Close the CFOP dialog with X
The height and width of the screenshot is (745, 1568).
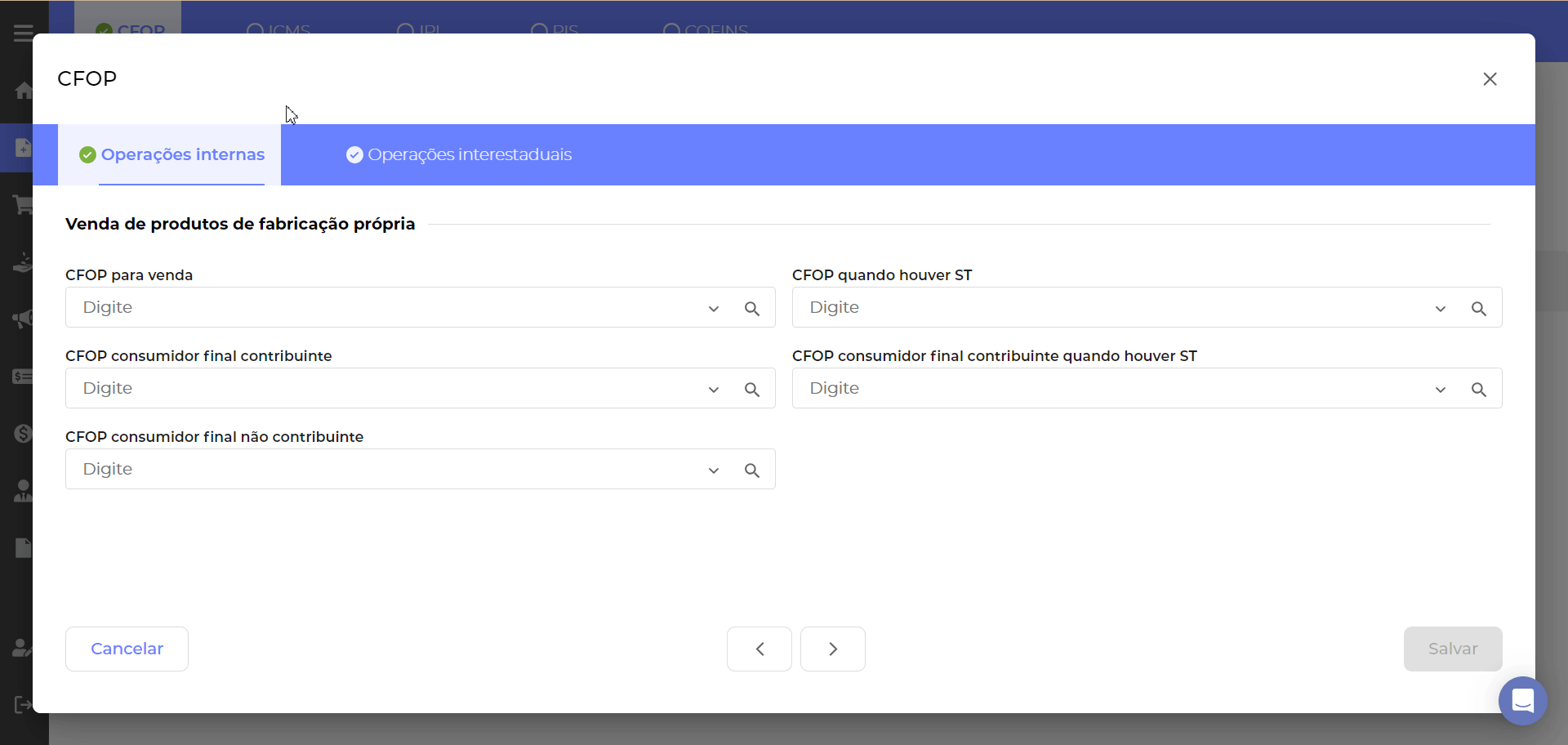click(x=1490, y=79)
